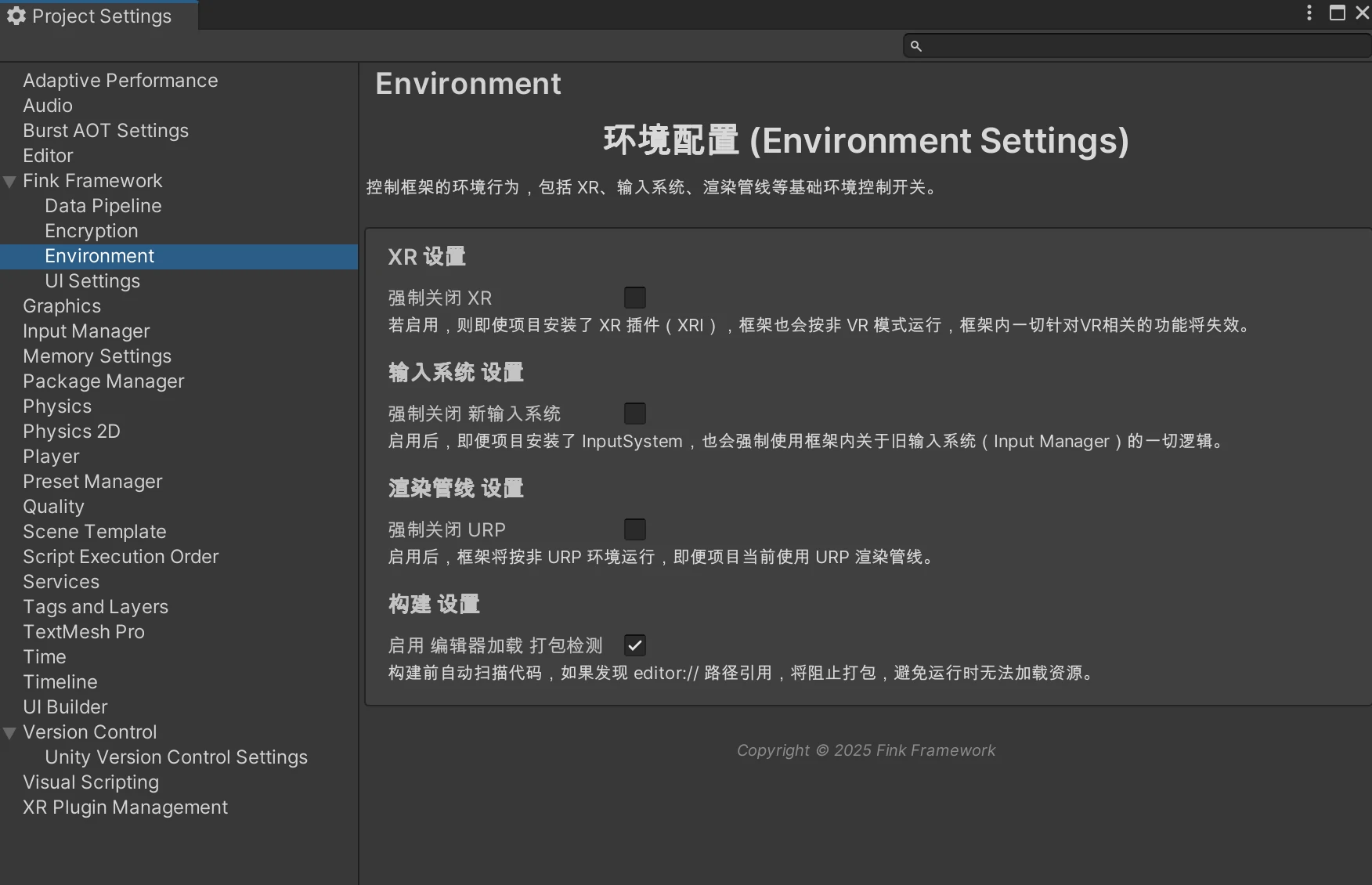The height and width of the screenshot is (885, 1372).
Task: Show the Graphics settings page
Action: [x=62, y=306]
